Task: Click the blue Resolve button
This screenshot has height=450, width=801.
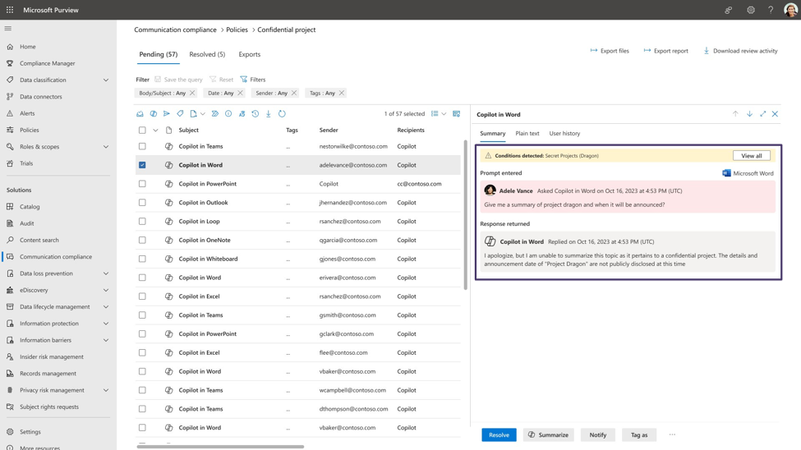Action: pos(499,435)
